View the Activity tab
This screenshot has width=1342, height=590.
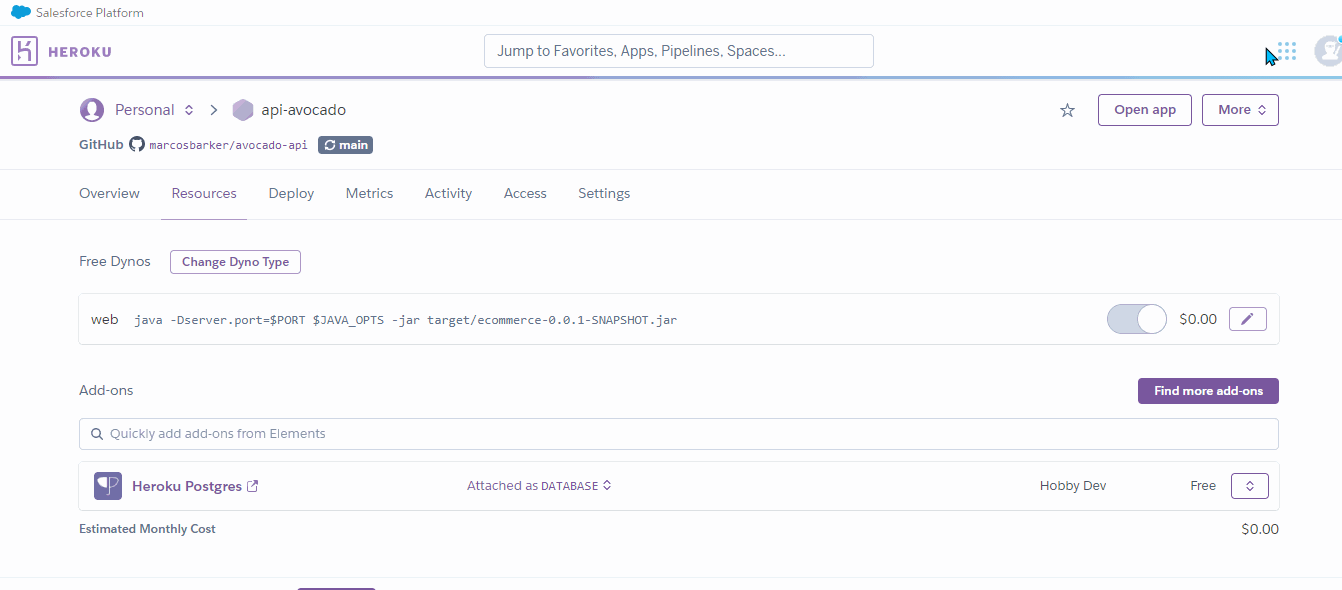(x=448, y=194)
